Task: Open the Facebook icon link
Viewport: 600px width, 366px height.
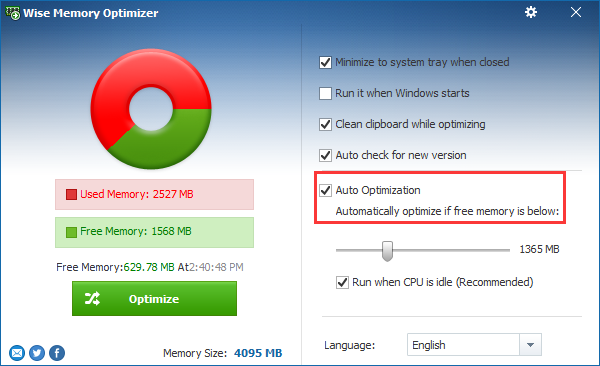Action: pos(57,353)
